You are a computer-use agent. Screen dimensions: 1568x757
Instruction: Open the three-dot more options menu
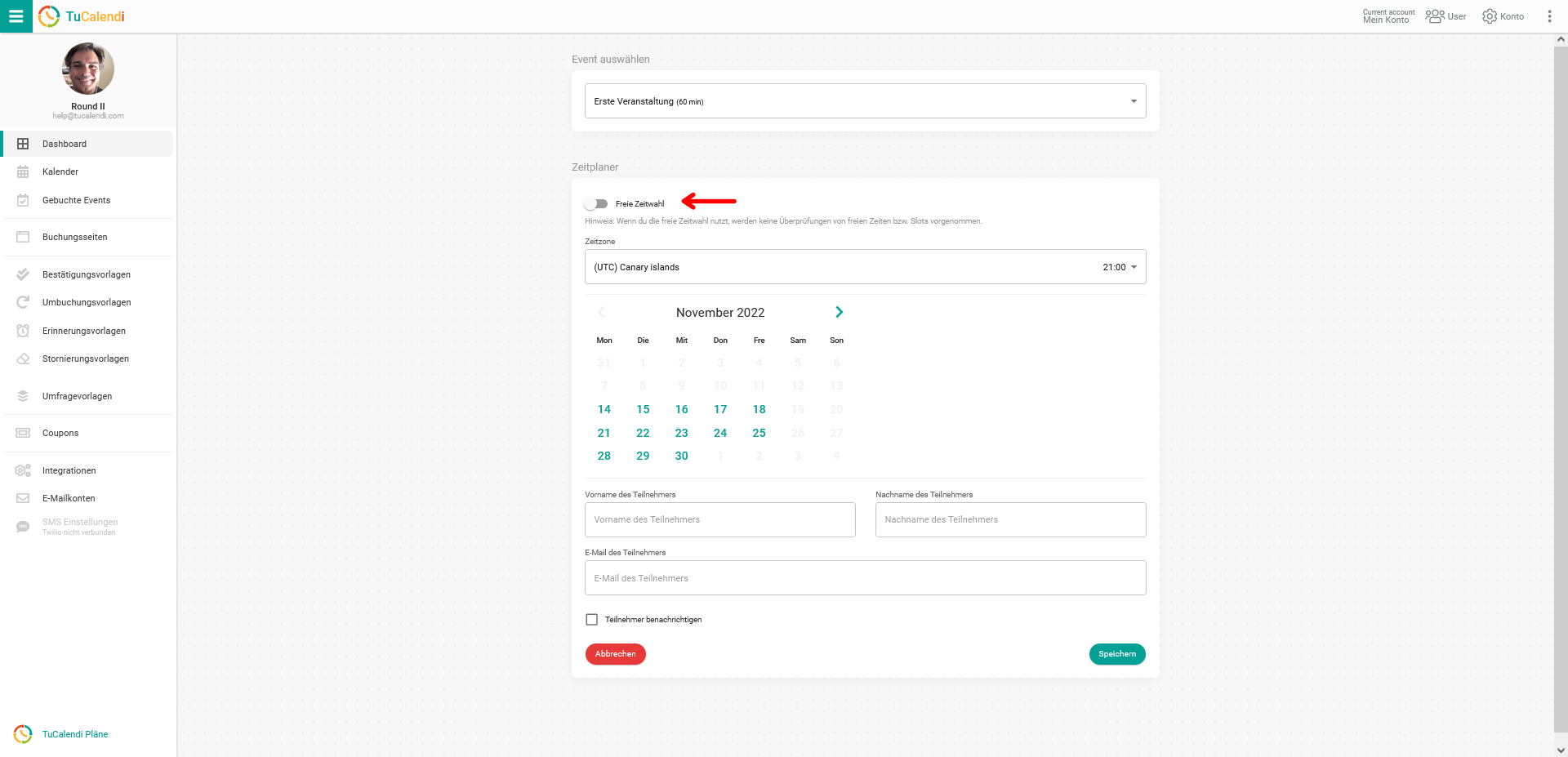pyautogui.click(x=1549, y=16)
